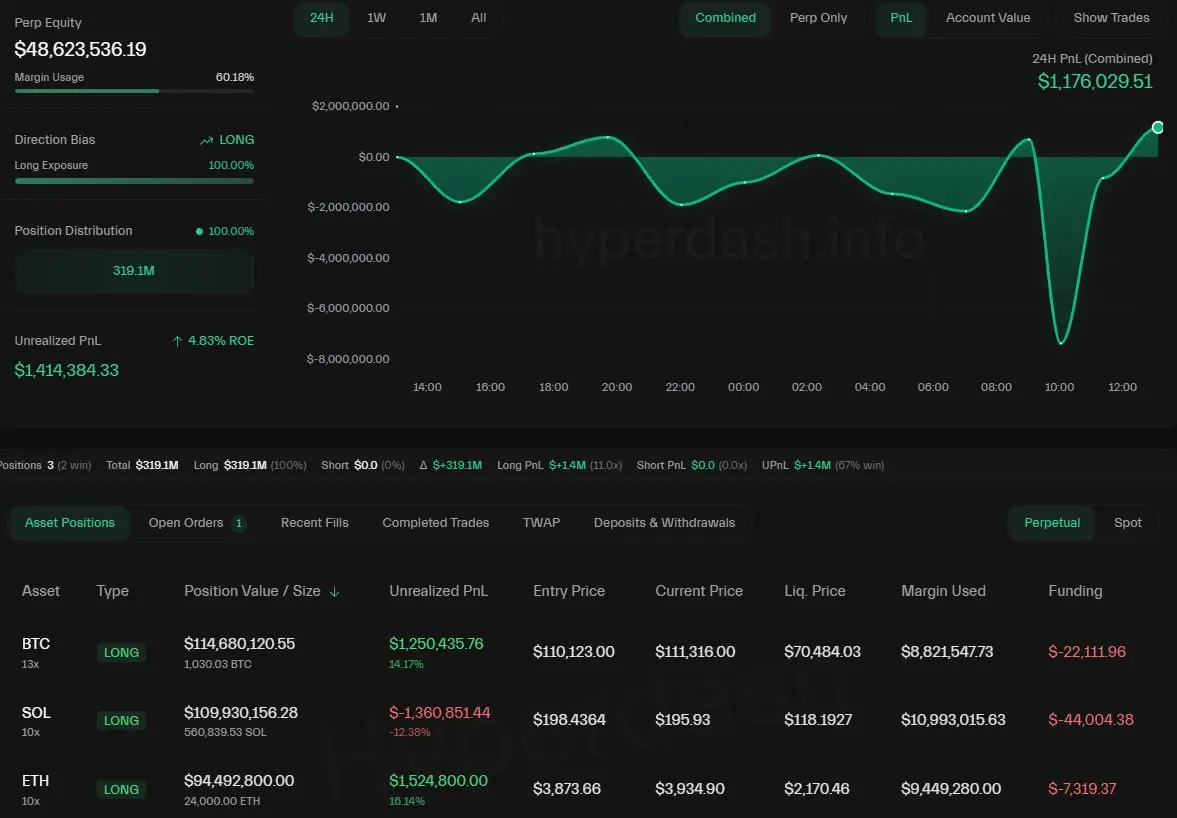Switch to Spot positions
Screen dimensions: 1177x818
1127,523
